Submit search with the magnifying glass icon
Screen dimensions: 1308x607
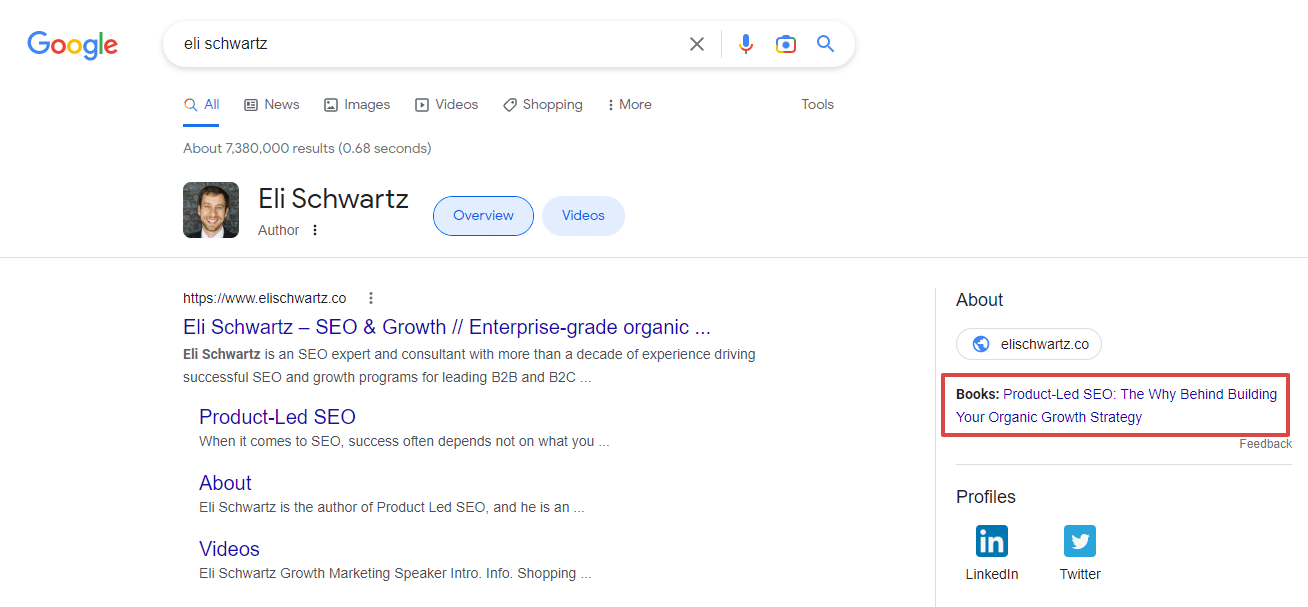[825, 44]
